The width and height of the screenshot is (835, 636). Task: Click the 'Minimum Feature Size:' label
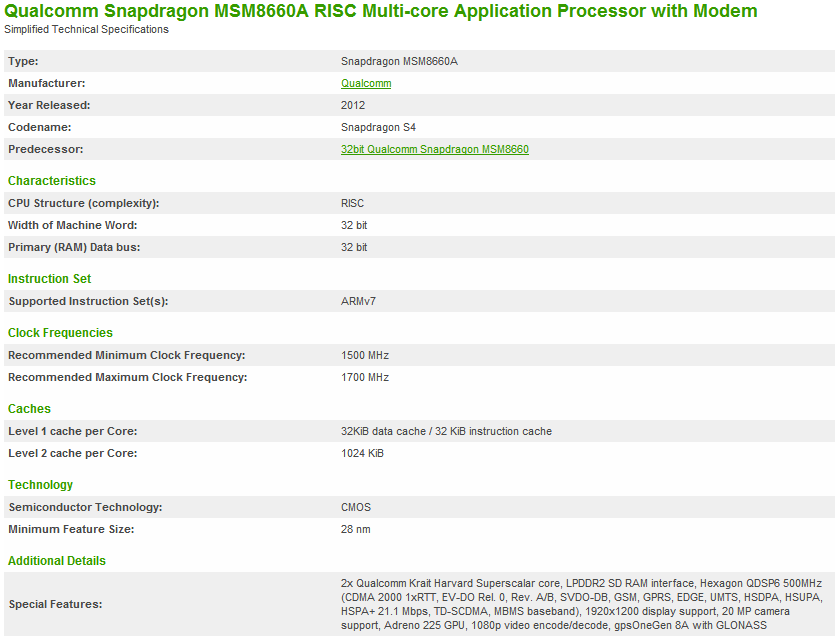[71, 529]
